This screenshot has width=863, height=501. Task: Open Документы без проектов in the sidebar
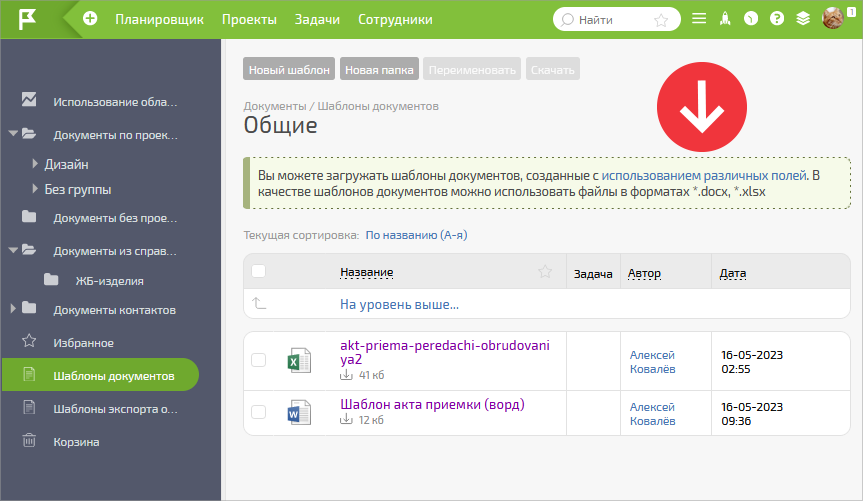click(115, 218)
